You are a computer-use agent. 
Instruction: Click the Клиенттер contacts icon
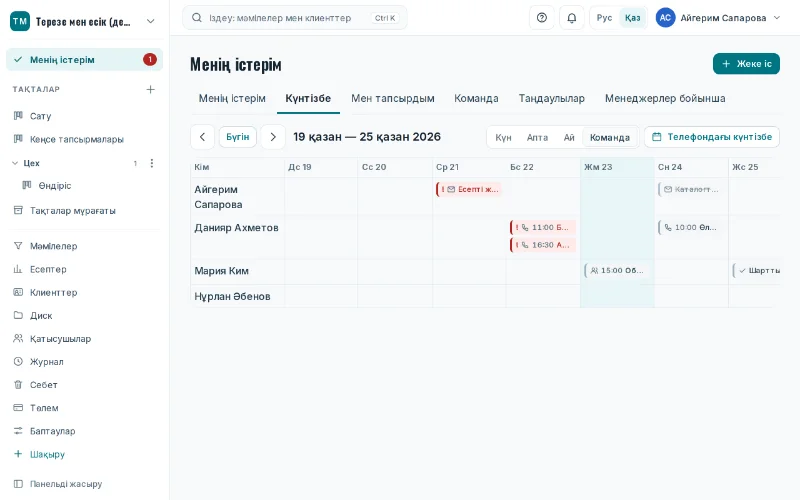18,292
